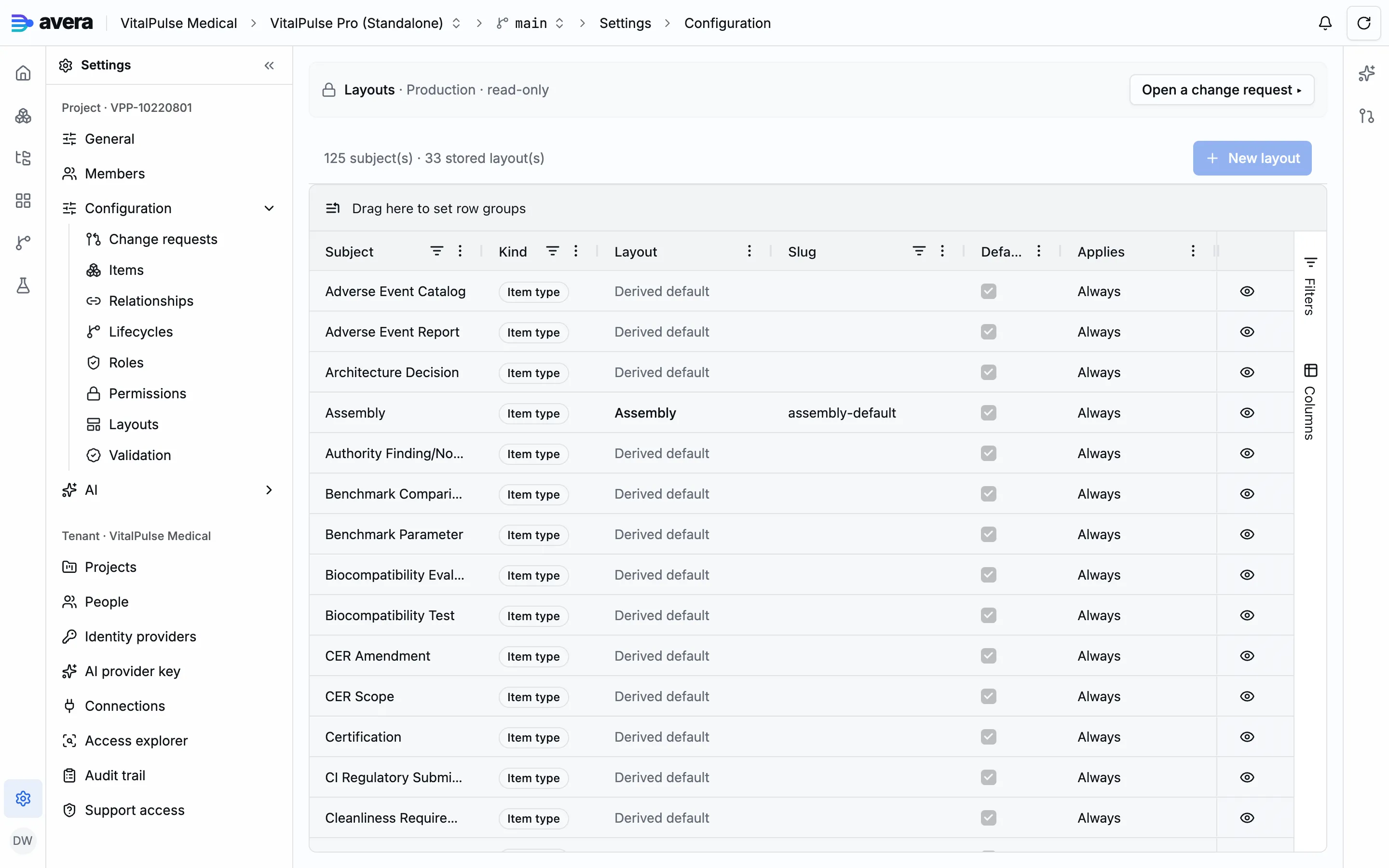The image size is (1389, 868).
Task: Expand the AI section chevron
Action: [x=269, y=489]
